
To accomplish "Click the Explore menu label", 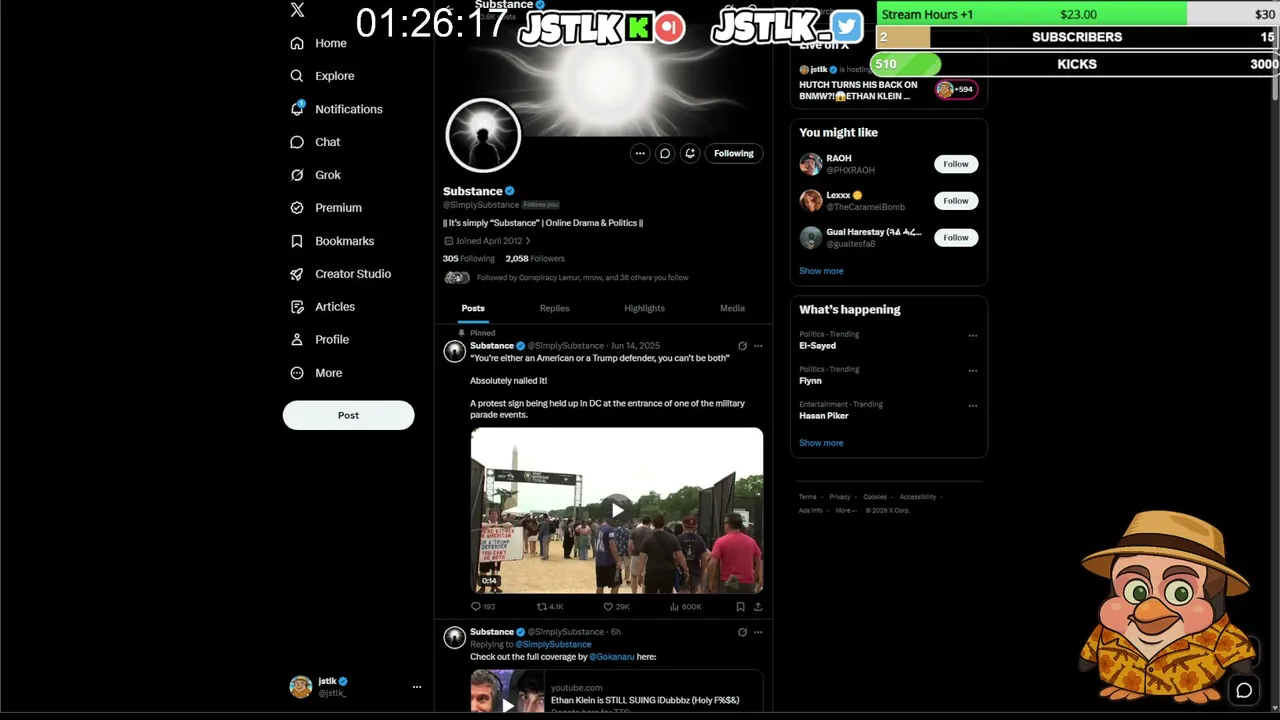I will (335, 76).
